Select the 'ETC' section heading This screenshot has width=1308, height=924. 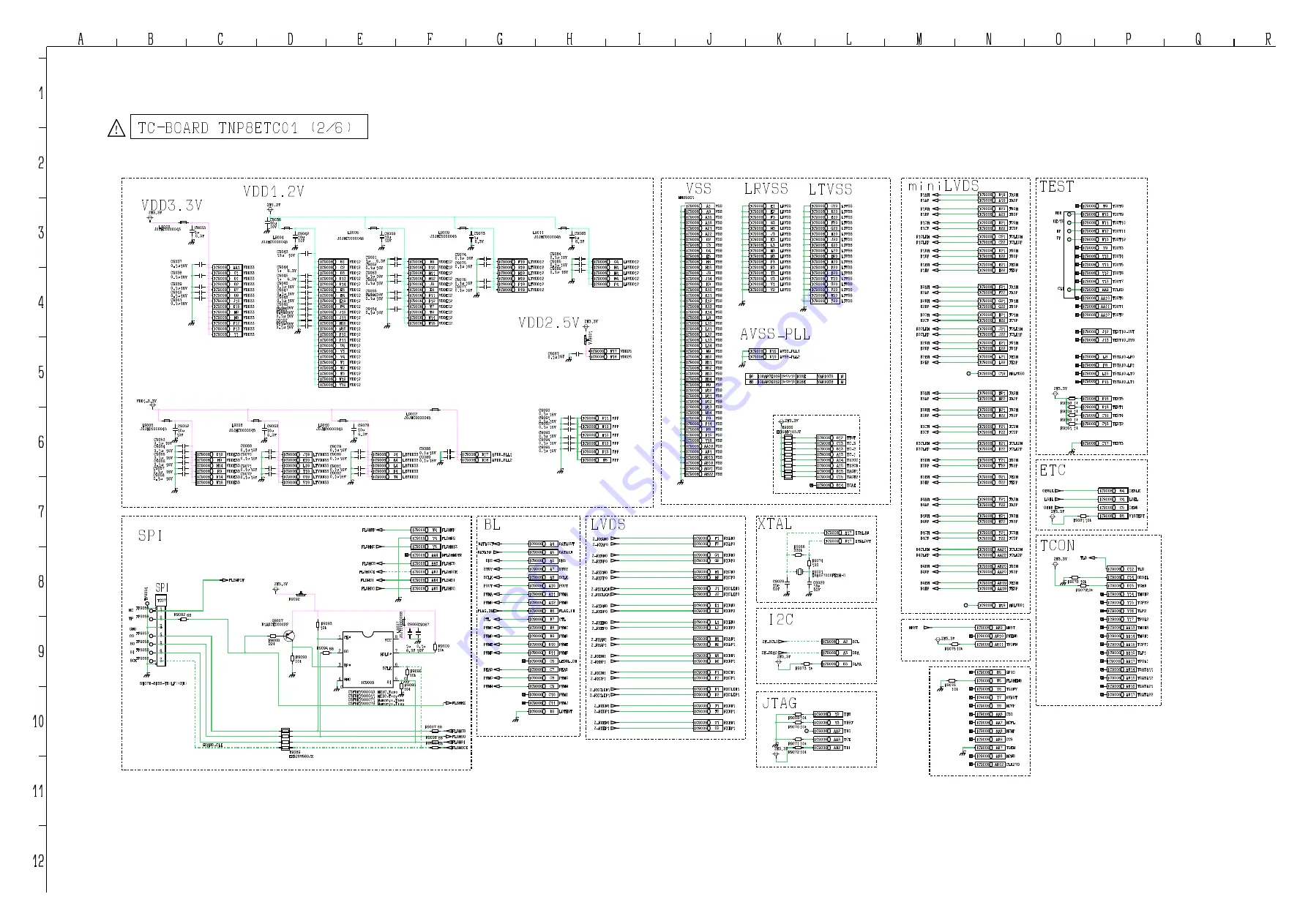tap(1053, 470)
